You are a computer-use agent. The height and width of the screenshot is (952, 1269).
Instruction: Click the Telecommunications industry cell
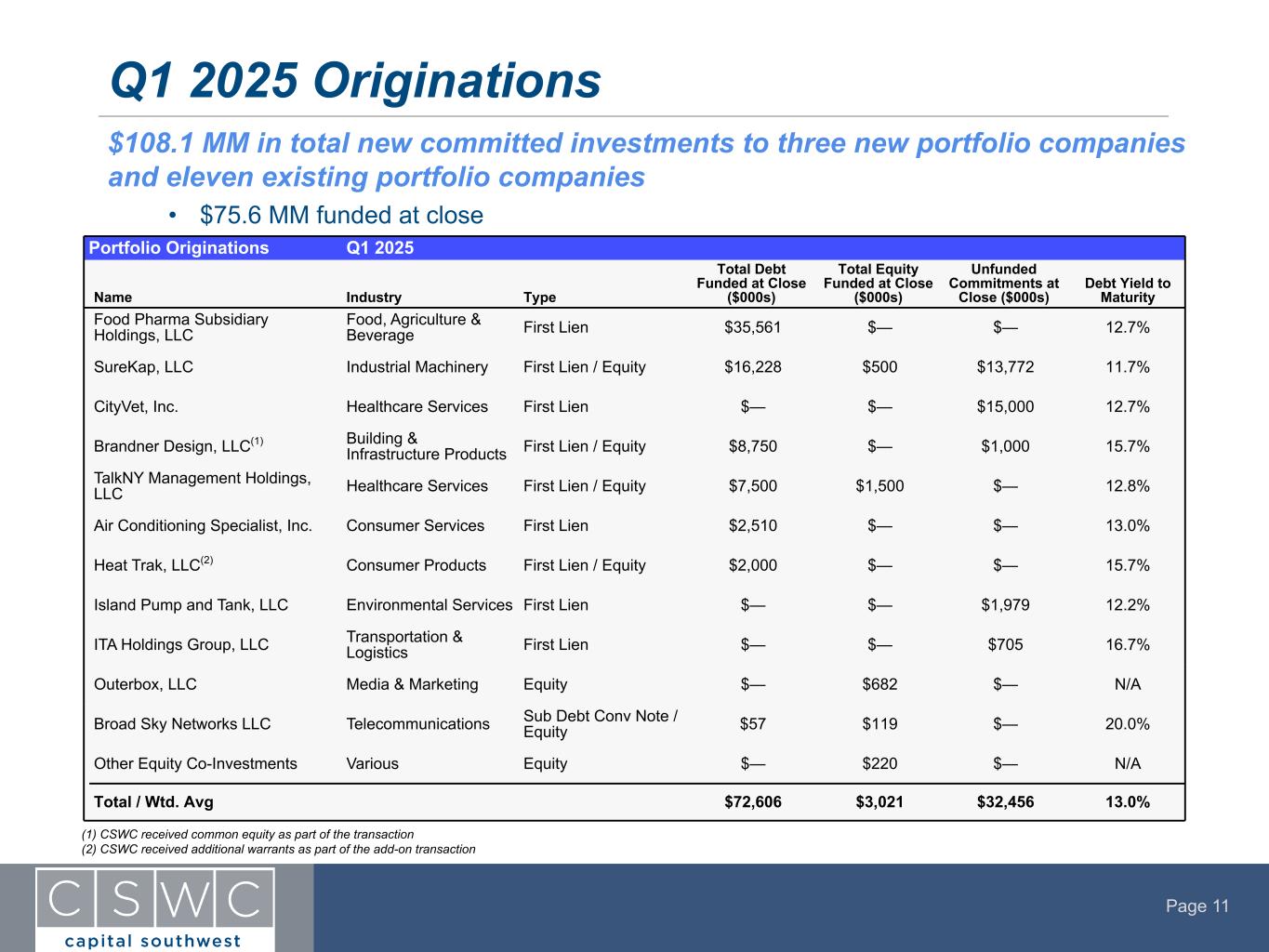[417, 724]
